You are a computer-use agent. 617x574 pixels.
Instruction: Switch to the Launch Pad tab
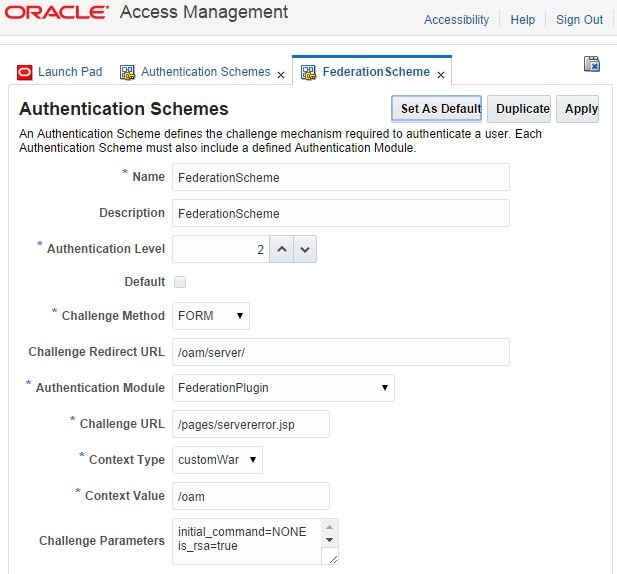point(70,72)
